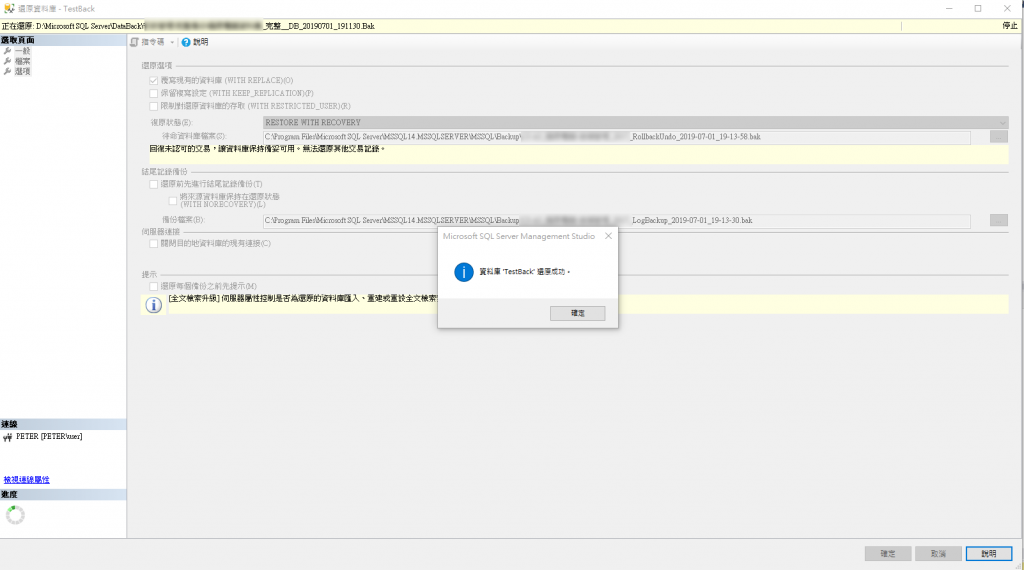Image resolution: width=1024 pixels, height=570 pixels.
Task: Toggle WITH RESTRICTED_USER checkbox
Action: point(153,106)
